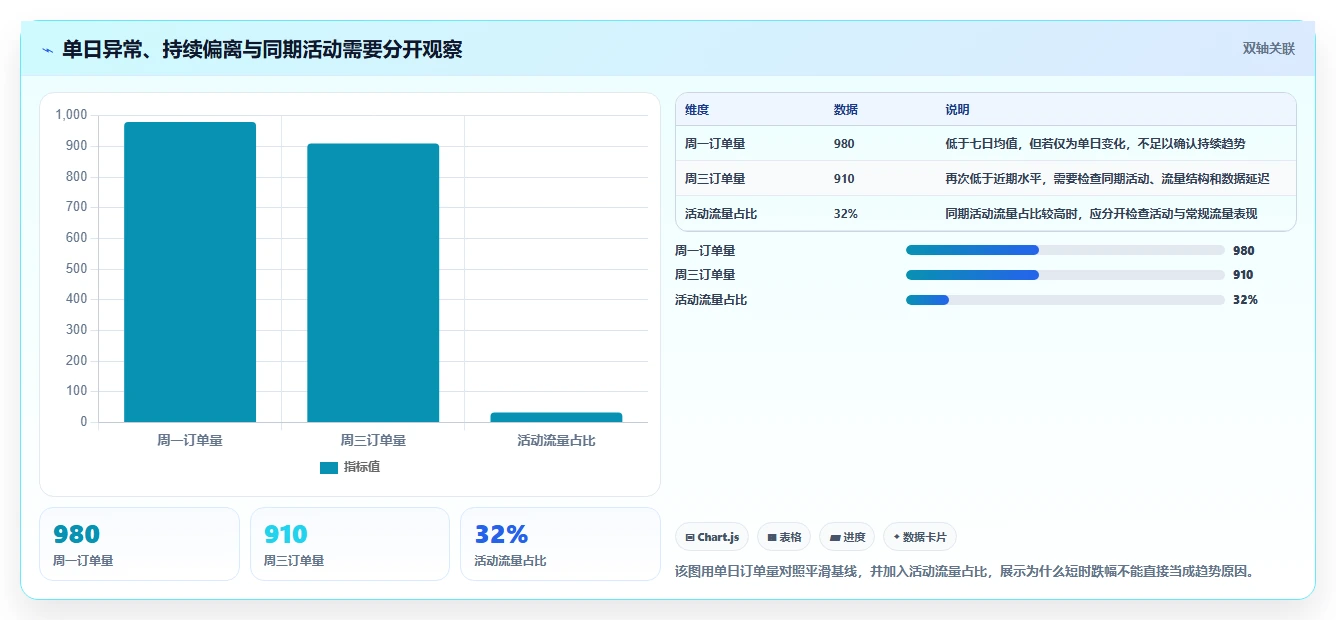Click description starting 低于七日均值
The image size is (1336, 620).
click(x=1095, y=144)
